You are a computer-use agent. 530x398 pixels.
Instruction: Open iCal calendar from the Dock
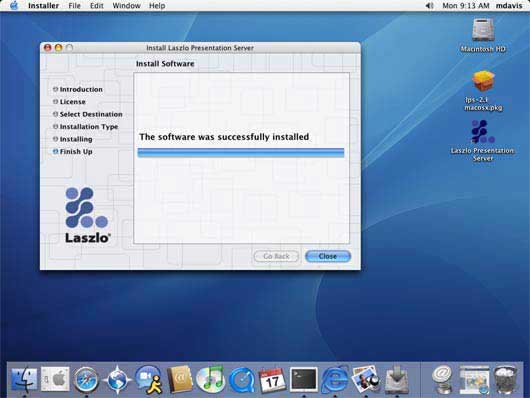(272, 380)
